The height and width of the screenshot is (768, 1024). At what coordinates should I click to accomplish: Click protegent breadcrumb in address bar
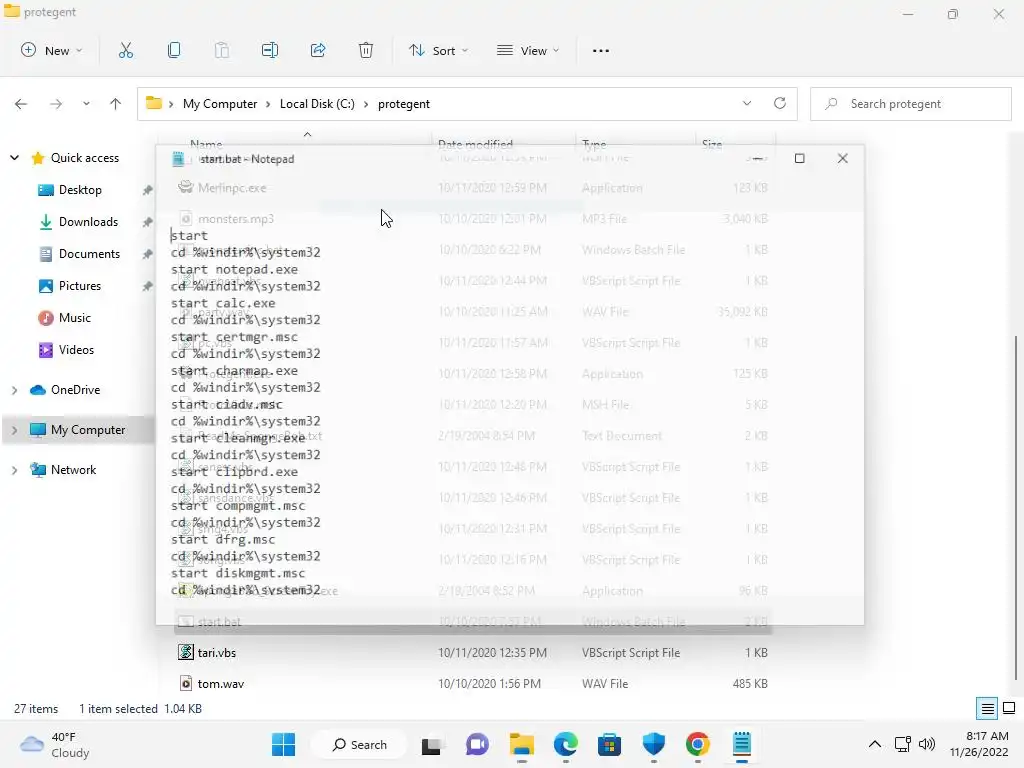point(404,104)
